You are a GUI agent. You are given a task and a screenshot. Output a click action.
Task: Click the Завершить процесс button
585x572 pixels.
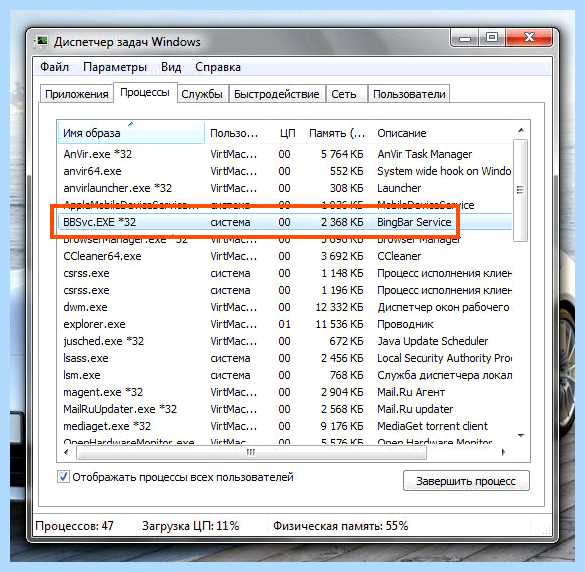tap(466, 481)
